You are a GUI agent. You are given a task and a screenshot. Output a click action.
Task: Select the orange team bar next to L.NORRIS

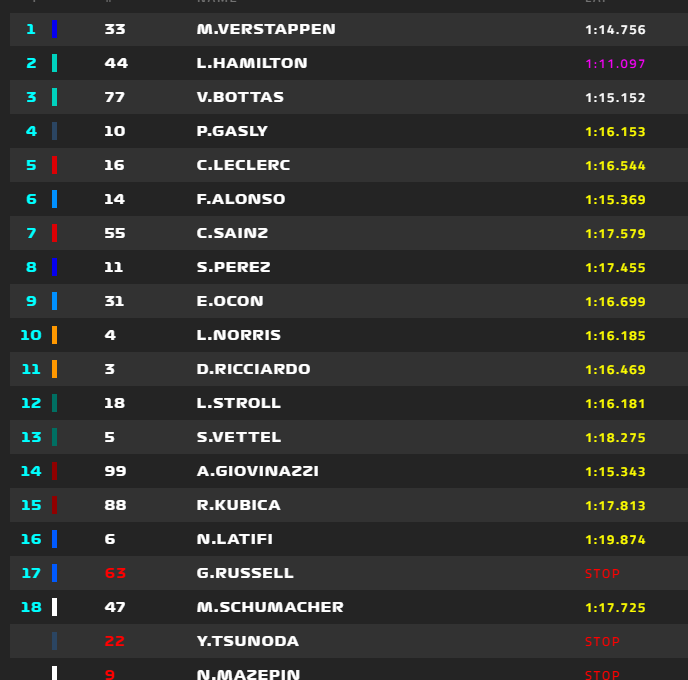[55, 335]
